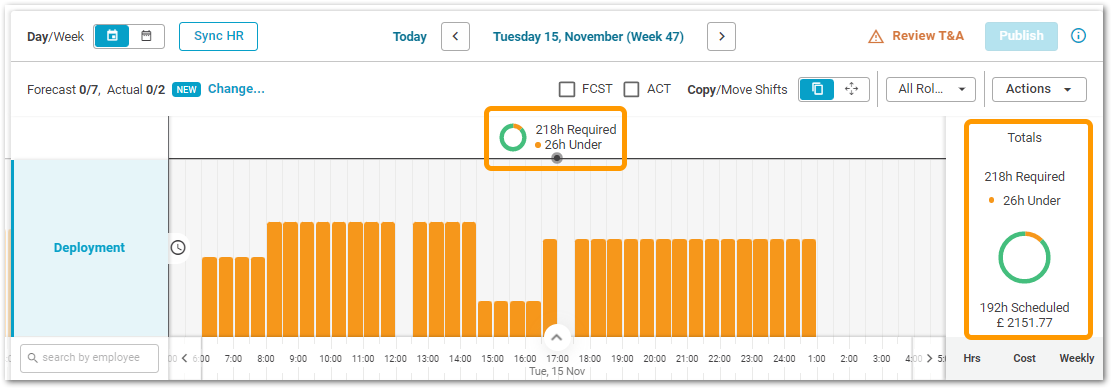Move the timeline earlier with the left arrow
The height and width of the screenshot is (389, 1112).
pyautogui.click(x=184, y=359)
